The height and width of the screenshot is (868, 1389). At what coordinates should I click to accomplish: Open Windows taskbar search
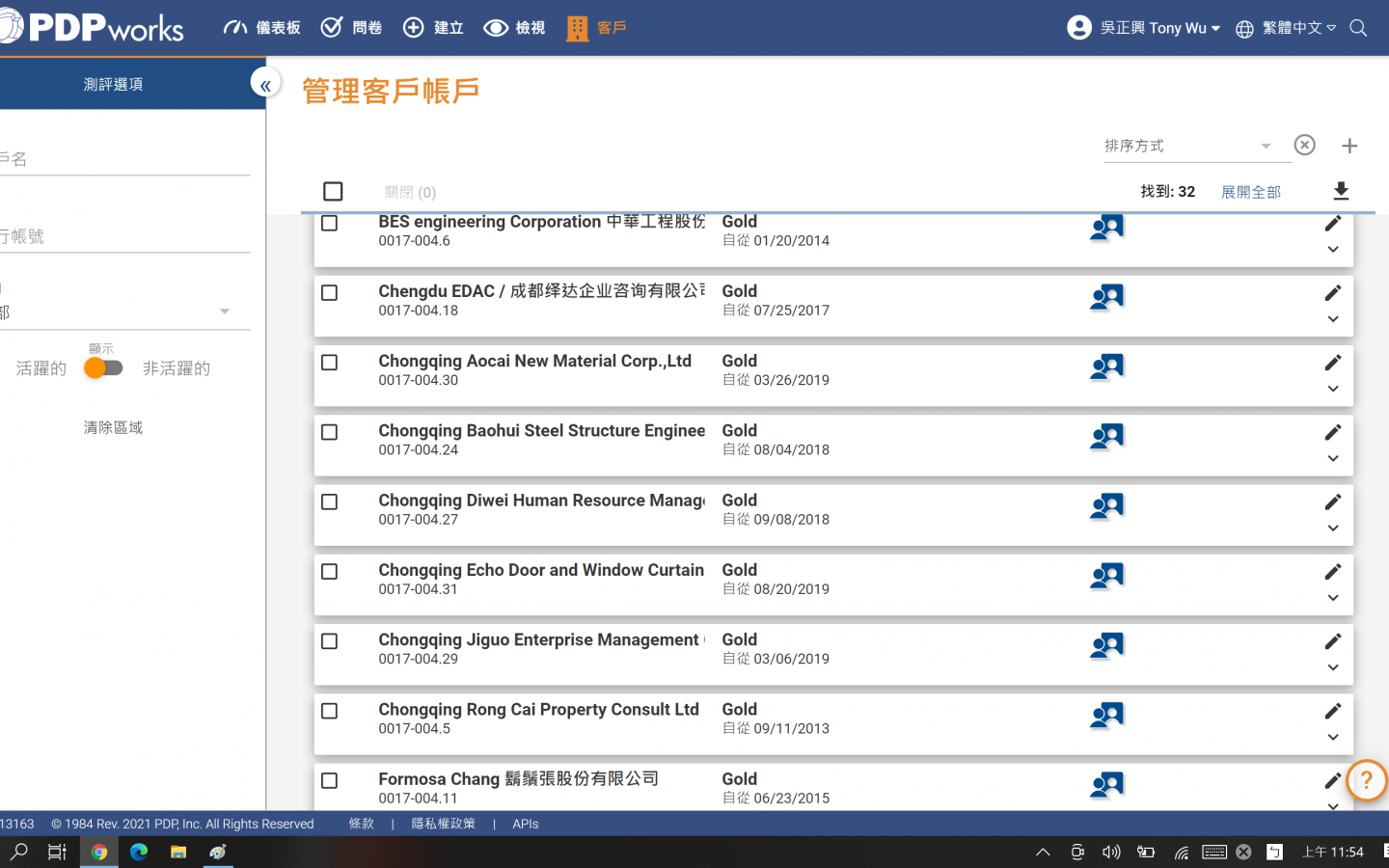pyautogui.click(x=19, y=852)
